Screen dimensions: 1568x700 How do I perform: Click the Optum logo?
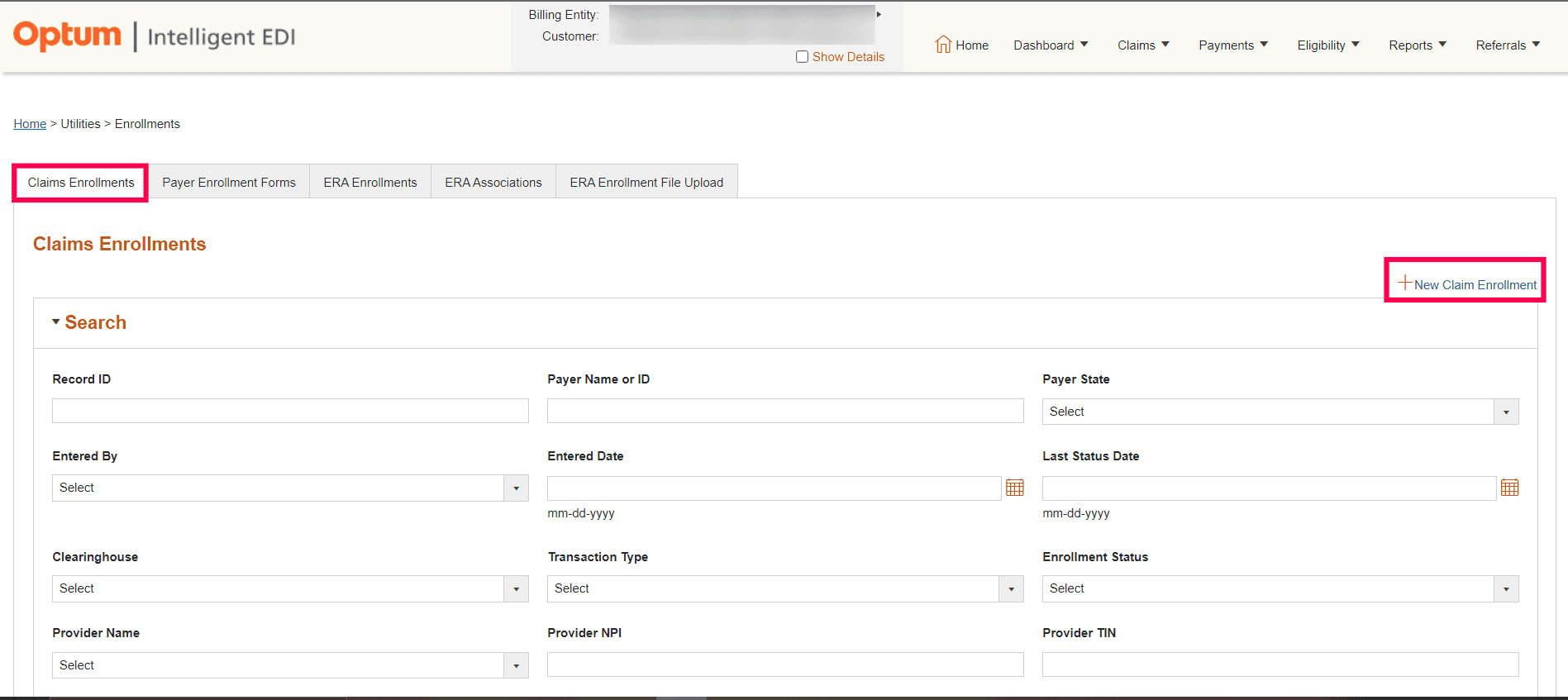67,36
